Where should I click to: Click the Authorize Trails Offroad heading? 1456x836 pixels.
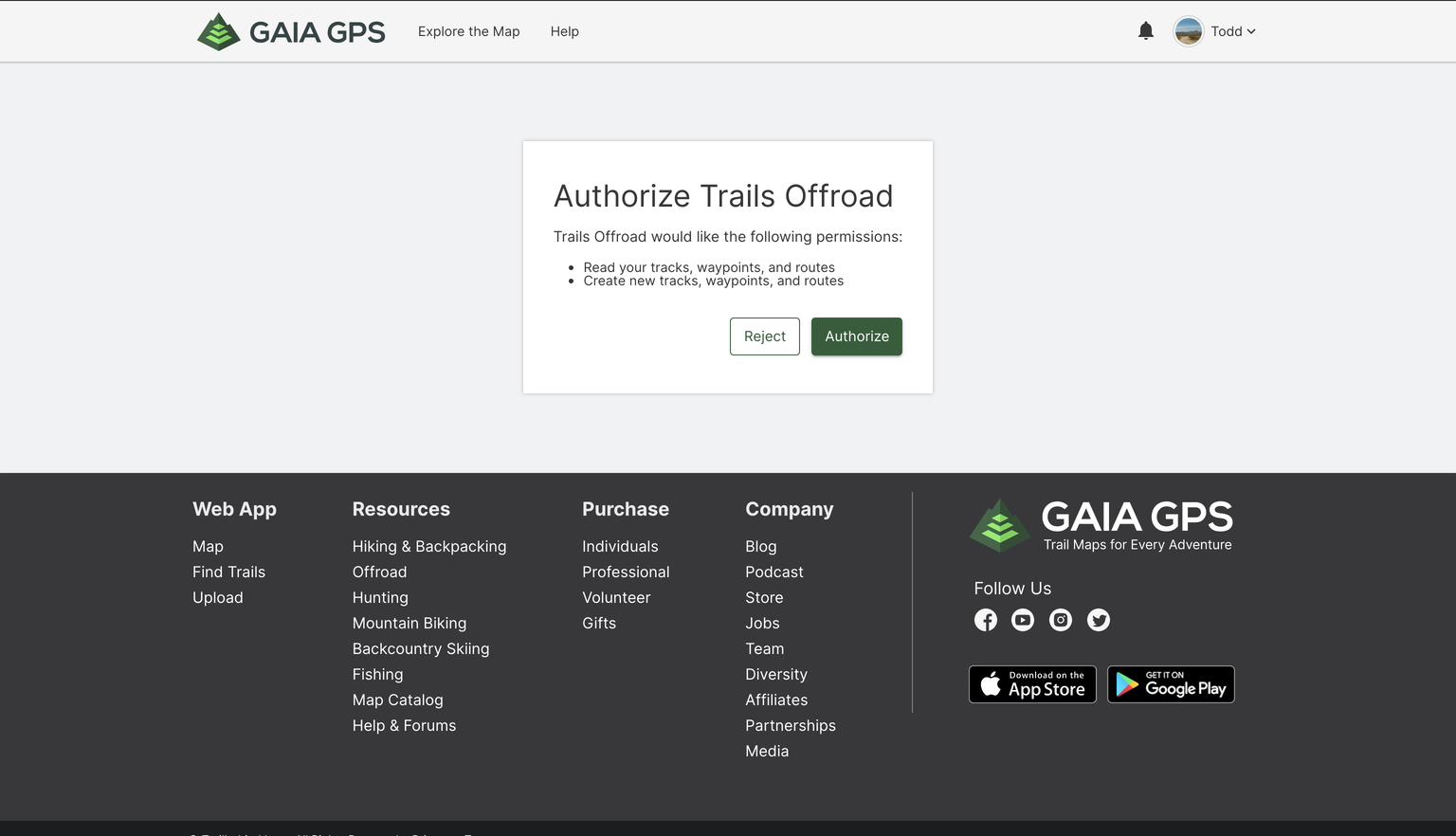(723, 196)
